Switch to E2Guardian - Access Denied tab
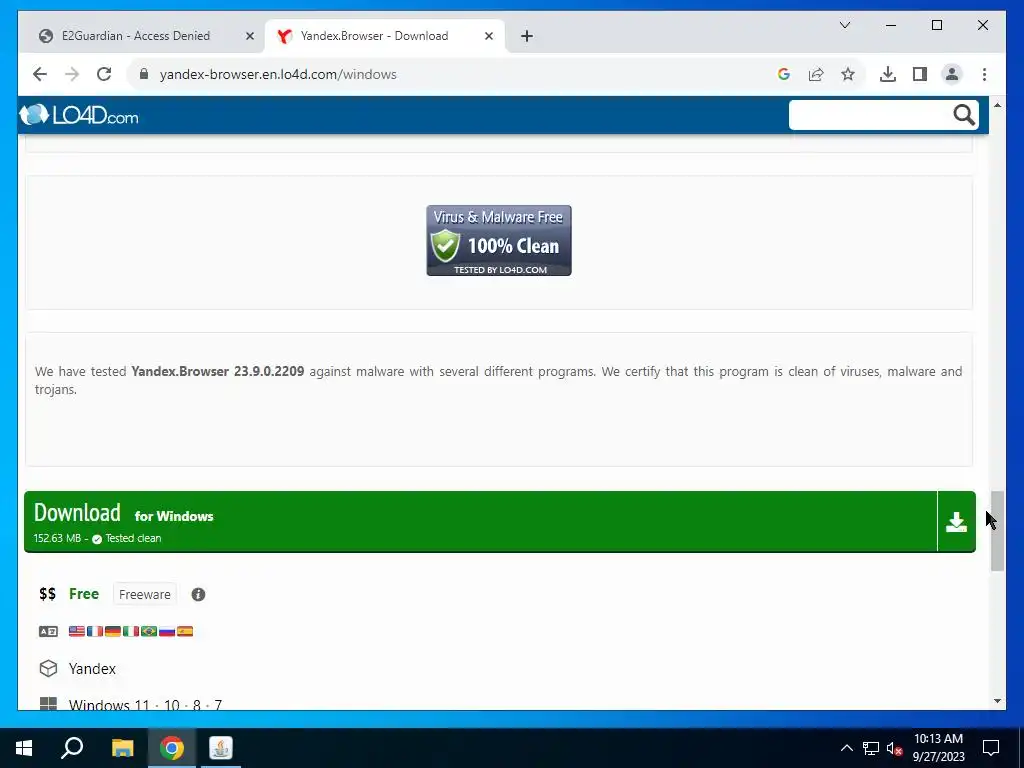 pos(136,36)
